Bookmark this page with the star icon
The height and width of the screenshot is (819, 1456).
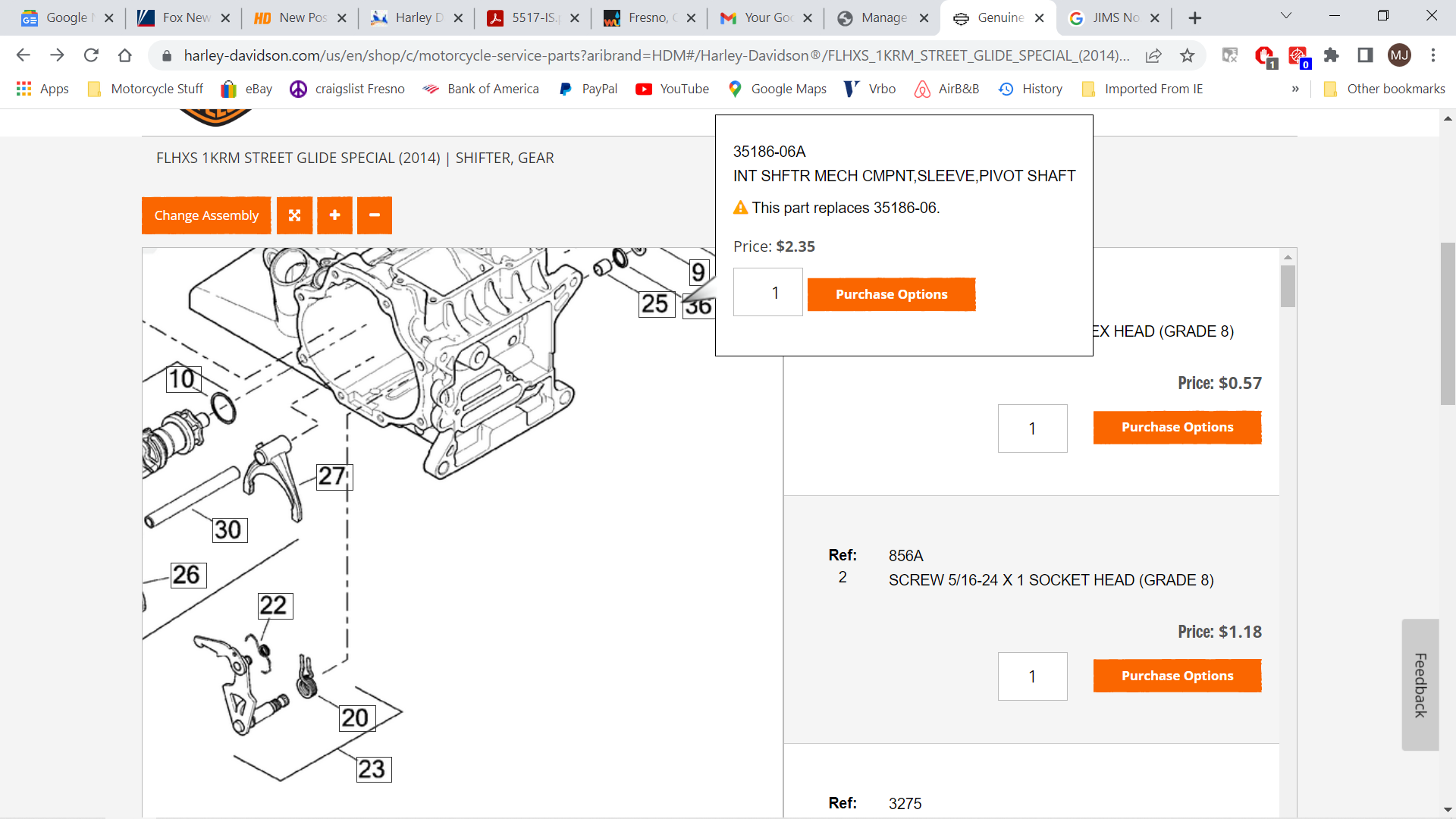click(1188, 55)
